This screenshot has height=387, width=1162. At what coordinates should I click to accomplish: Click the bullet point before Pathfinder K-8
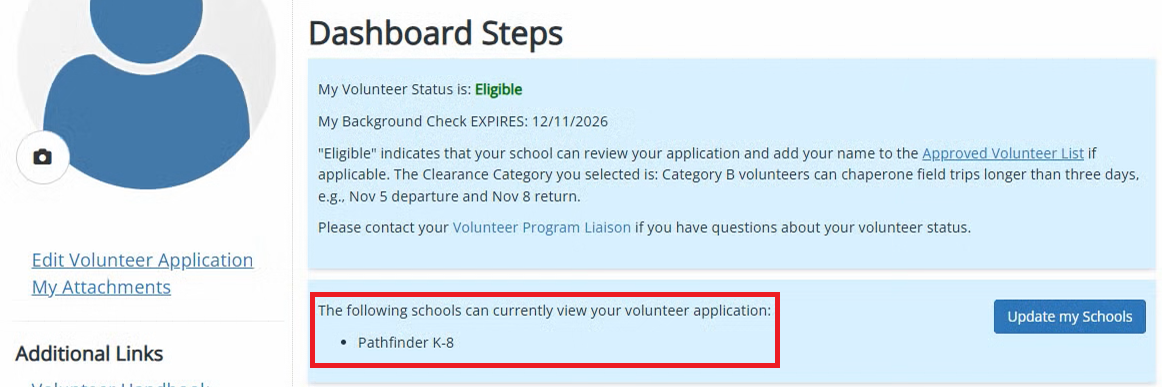[342, 343]
